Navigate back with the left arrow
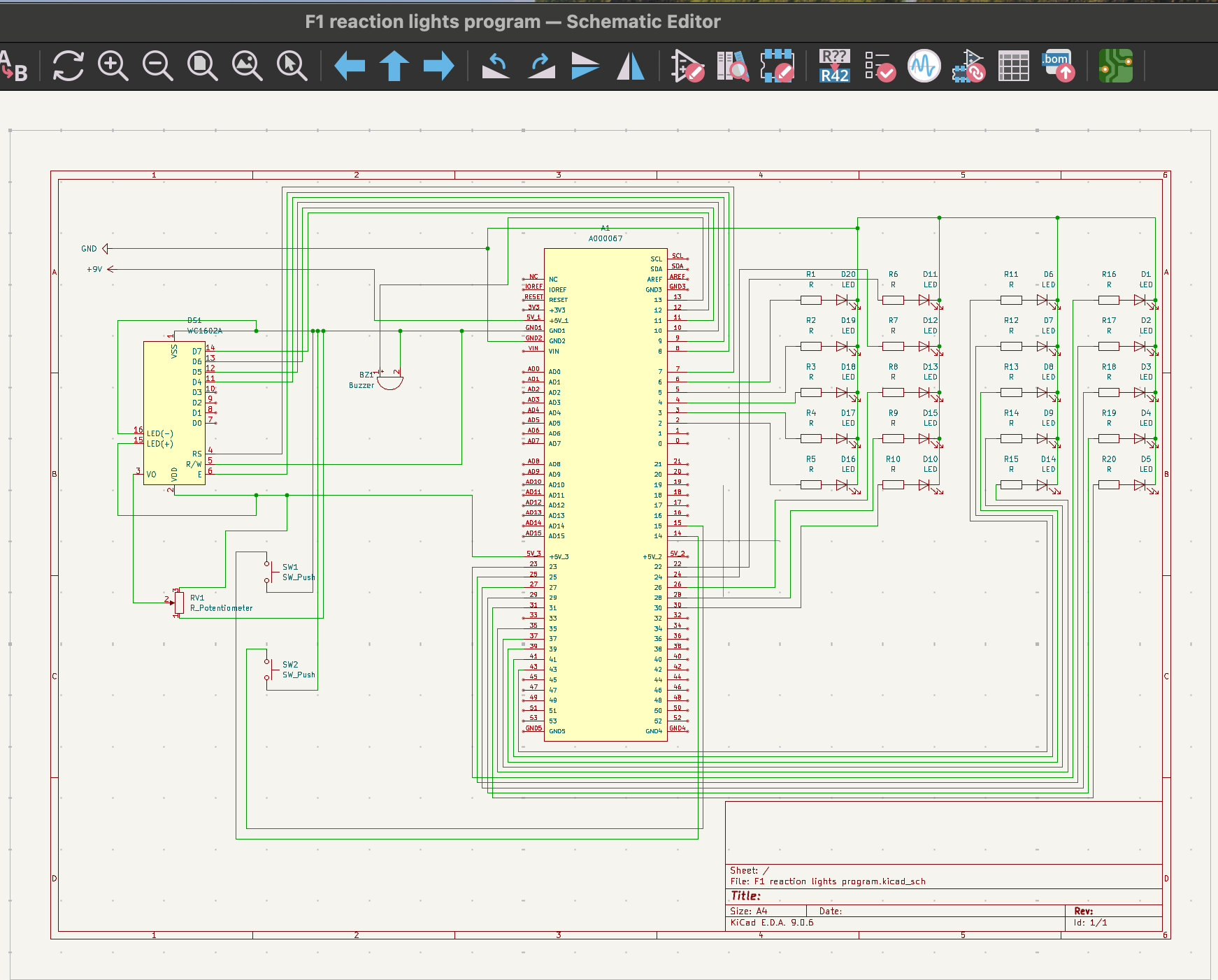 (x=350, y=66)
